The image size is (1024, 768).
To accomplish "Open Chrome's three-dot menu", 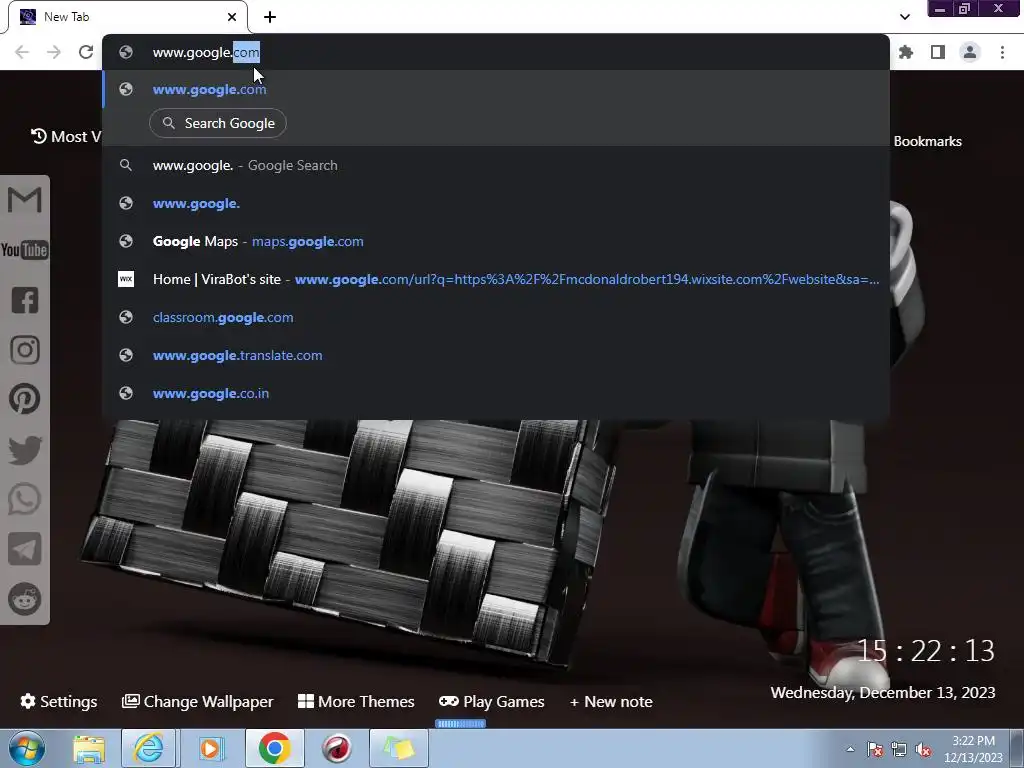I will point(1002,52).
